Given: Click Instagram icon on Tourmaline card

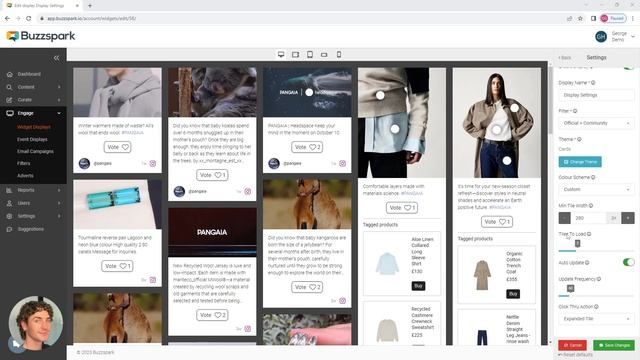Looking at the screenshot, I should click(153, 280).
